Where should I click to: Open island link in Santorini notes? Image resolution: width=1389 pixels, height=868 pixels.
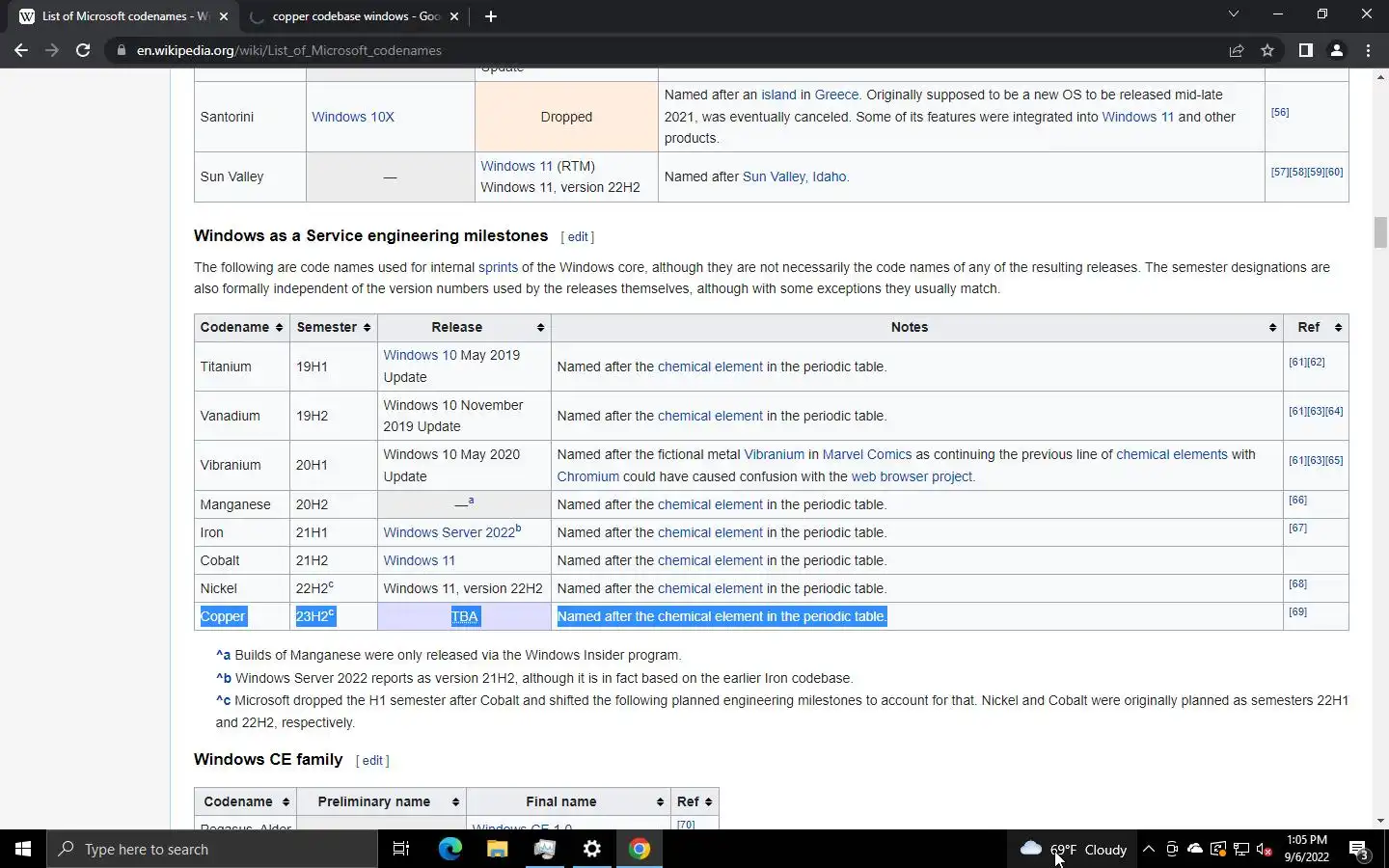[778, 95]
